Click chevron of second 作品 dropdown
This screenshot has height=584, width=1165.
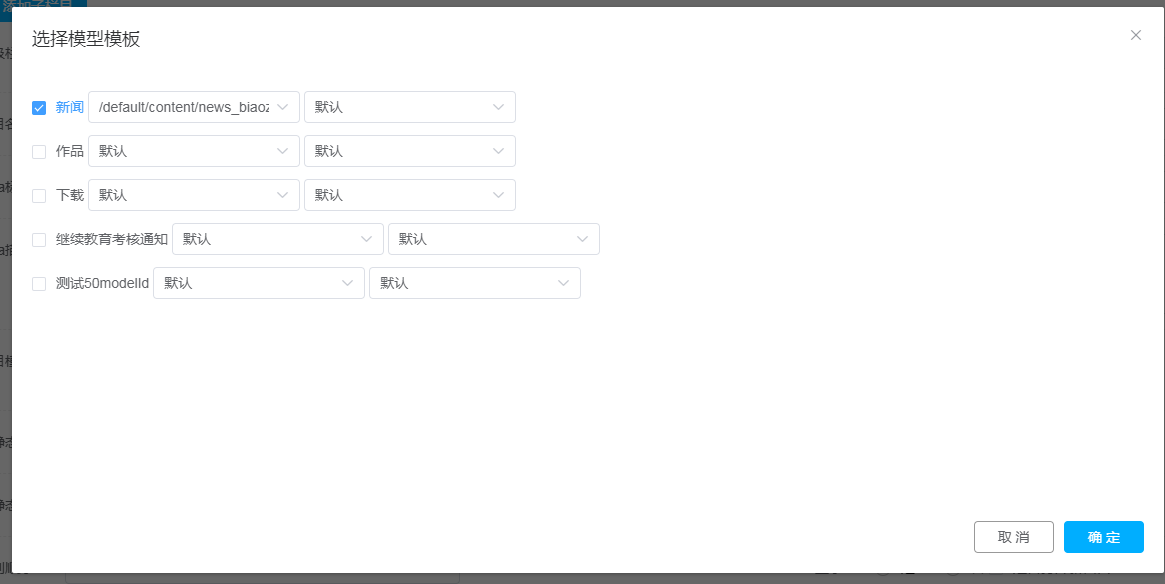499,151
